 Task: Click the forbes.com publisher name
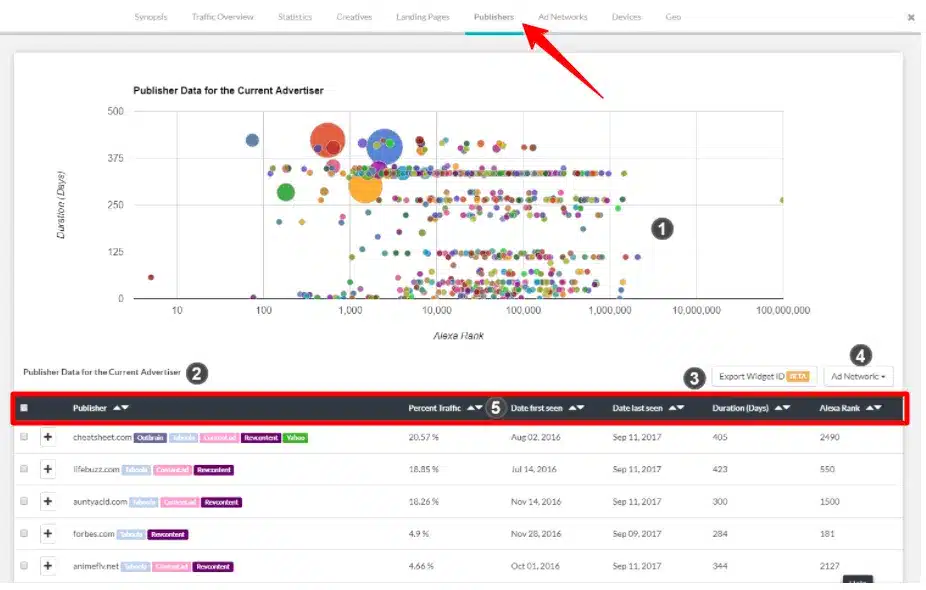click(x=94, y=533)
